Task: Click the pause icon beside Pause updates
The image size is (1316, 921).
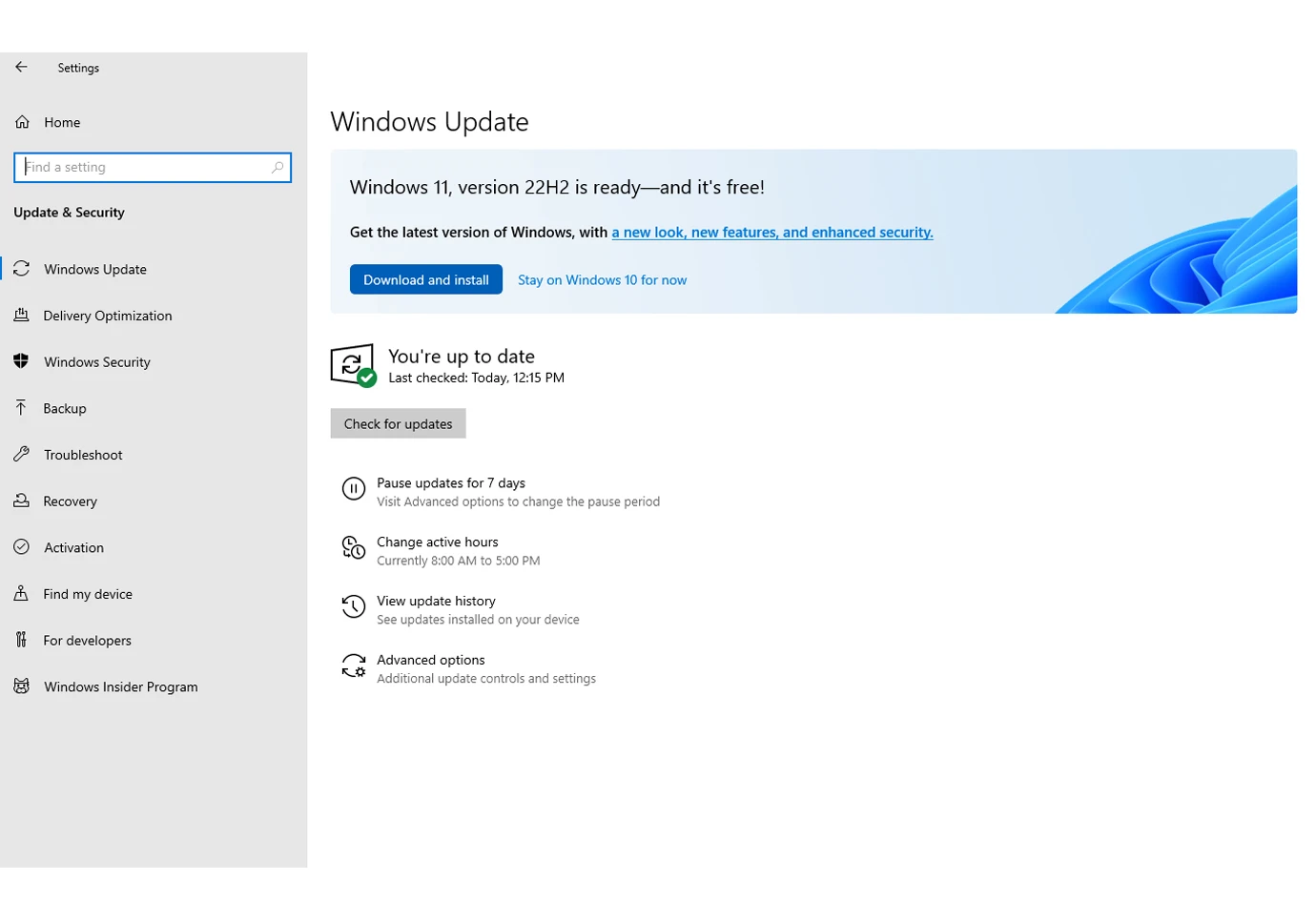Action: click(x=354, y=489)
